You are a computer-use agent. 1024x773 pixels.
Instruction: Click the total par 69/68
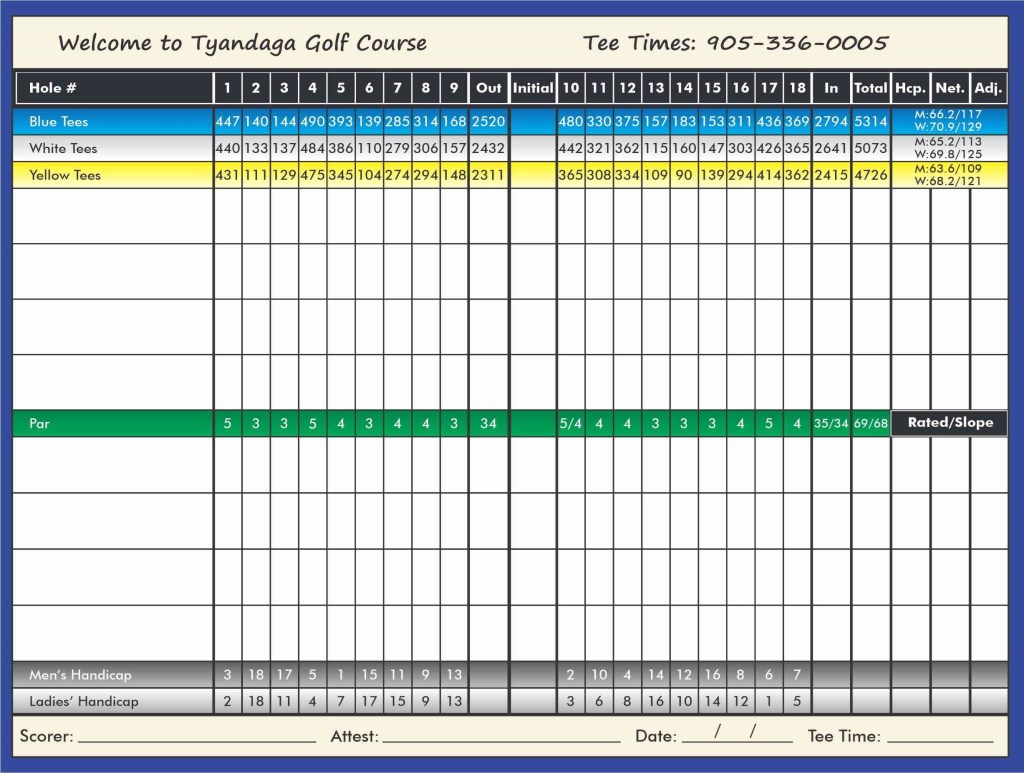click(871, 424)
